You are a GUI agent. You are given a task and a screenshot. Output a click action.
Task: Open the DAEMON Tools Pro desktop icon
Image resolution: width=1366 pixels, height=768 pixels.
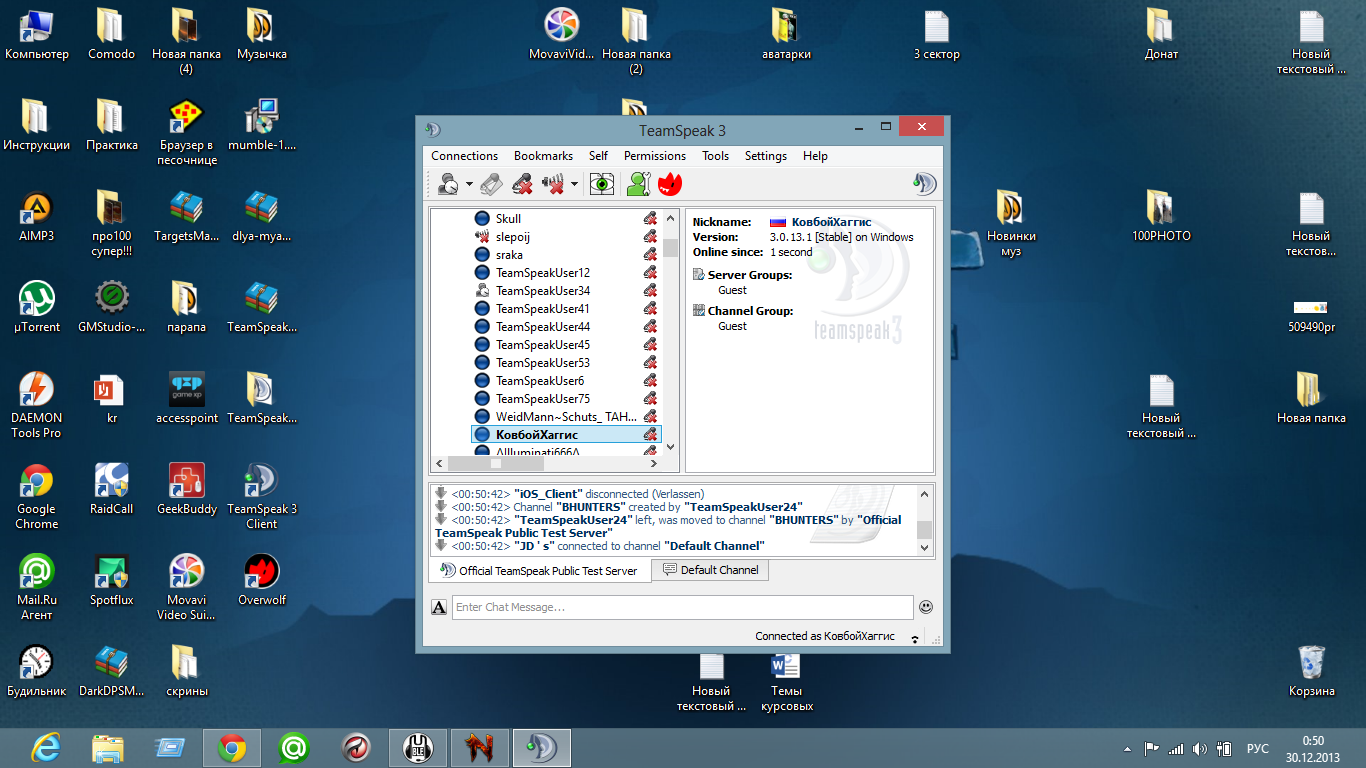(37, 405)
